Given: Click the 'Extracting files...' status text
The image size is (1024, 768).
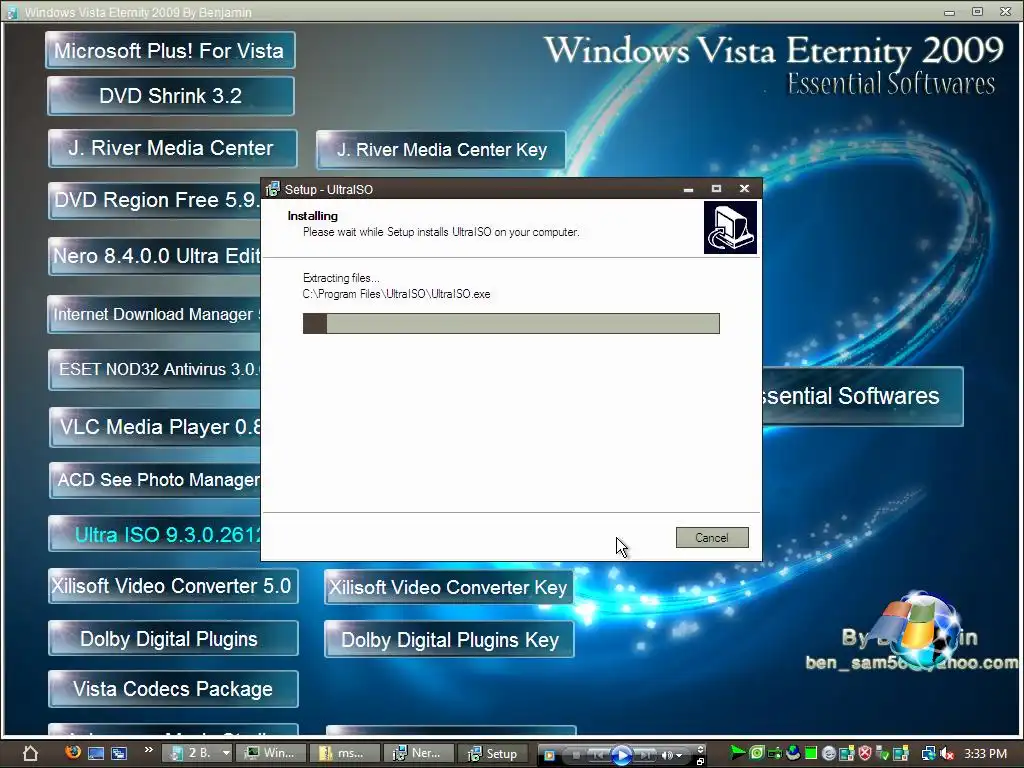Looking at the screenshot, I should coord(341,278).
